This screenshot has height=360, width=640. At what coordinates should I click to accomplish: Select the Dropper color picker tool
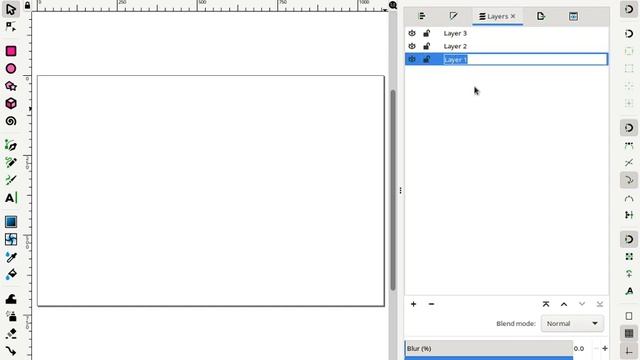pyautogui.click(x=11, y=257)
